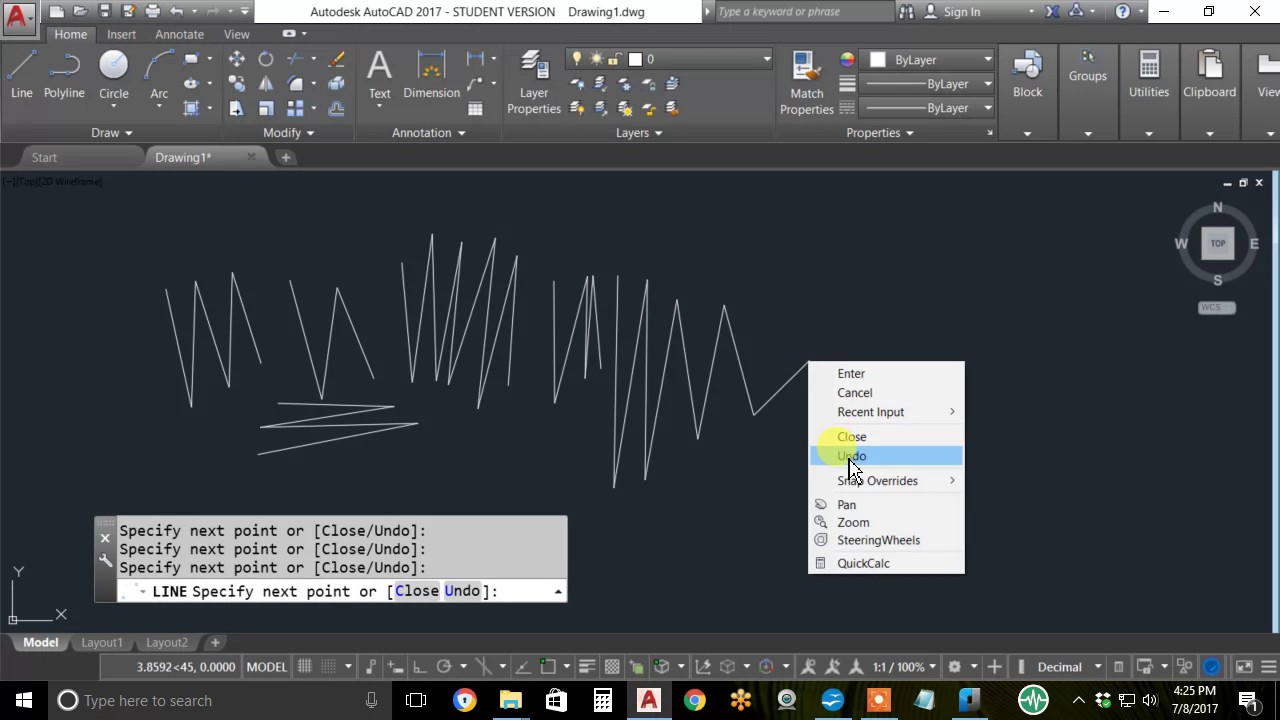The image size is (1280, 720).
Task: Insert a Table from Annotation panel
Action: pos(475,108)
